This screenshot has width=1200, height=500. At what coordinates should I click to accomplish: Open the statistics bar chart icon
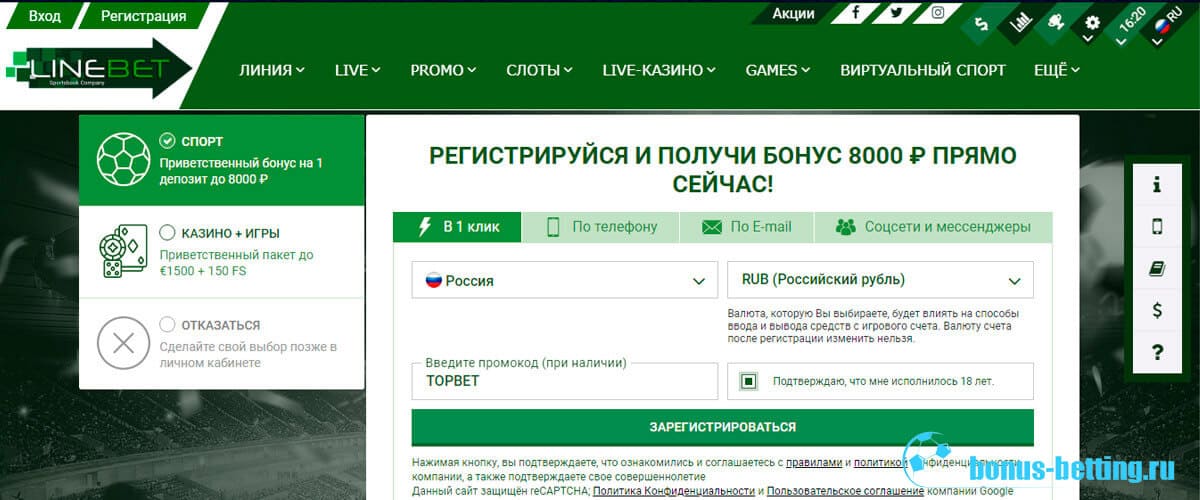1020,24
